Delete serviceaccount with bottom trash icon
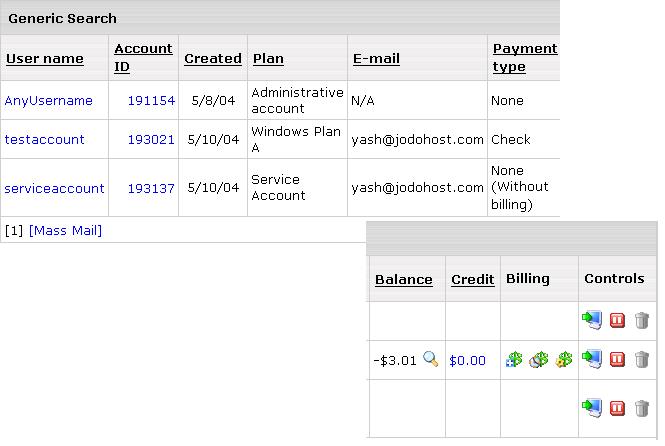665x446 pixels. tap(642, 408)
